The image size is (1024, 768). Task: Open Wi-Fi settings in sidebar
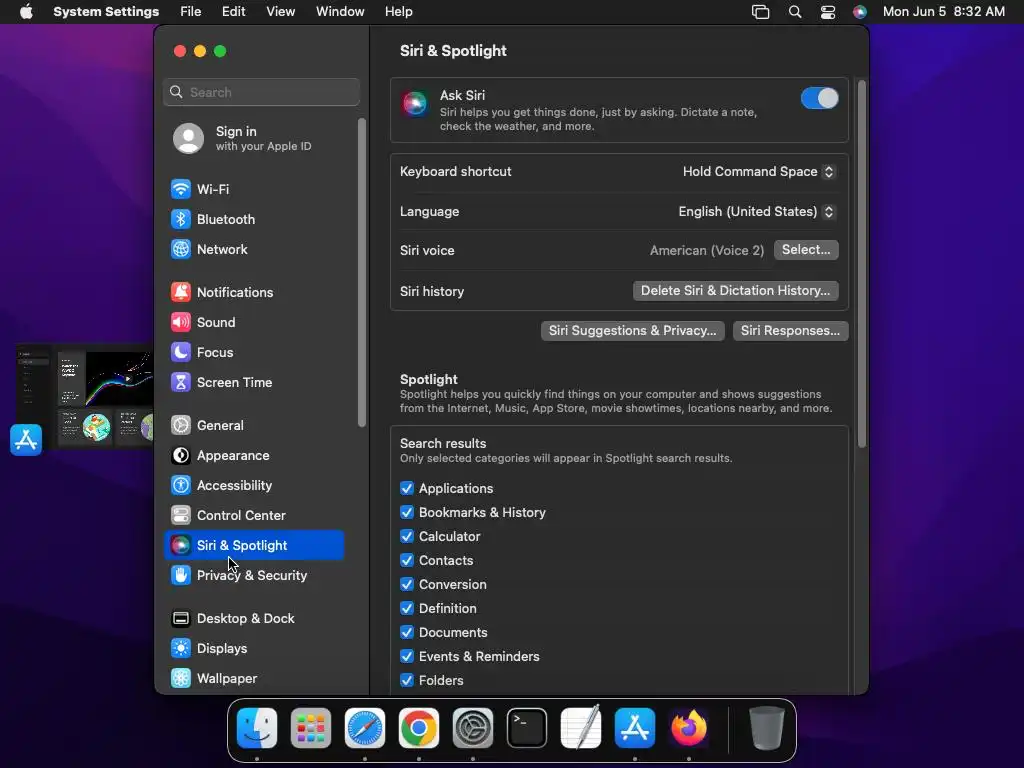tap(254, 189)
